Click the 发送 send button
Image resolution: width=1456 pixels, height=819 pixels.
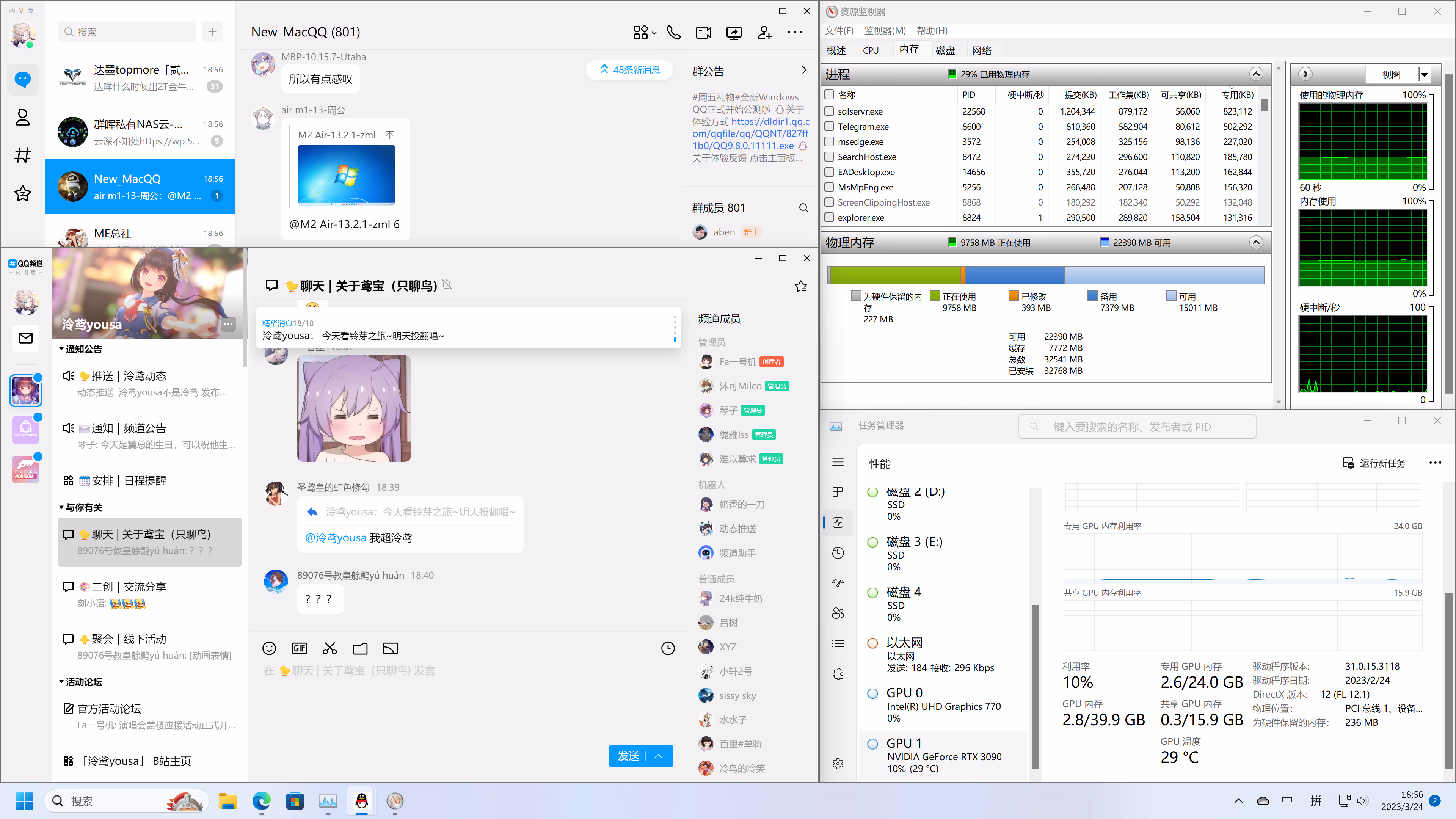629,756
